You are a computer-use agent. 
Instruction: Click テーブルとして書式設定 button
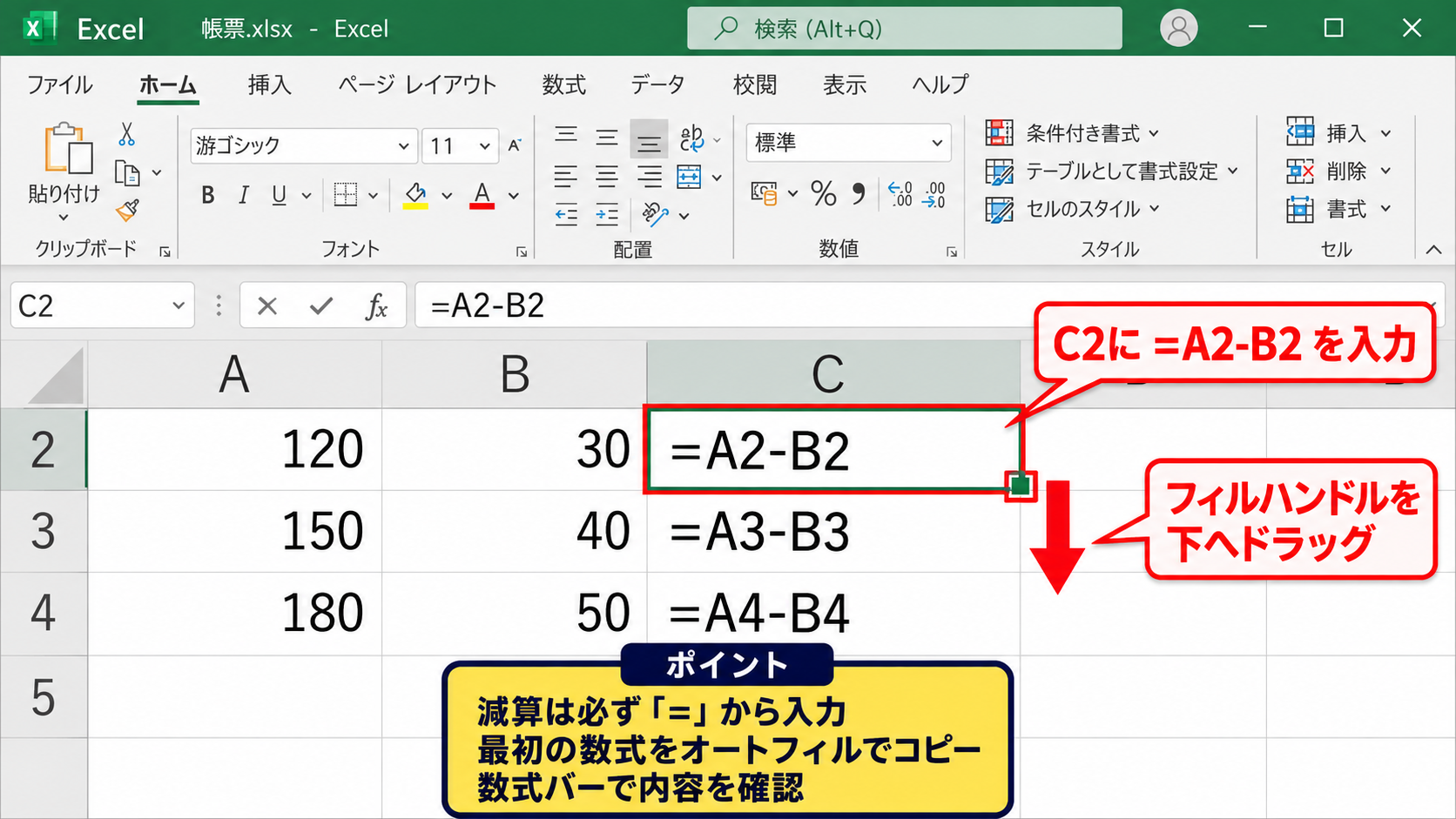pyautogui.click(x=1111, y=171)
